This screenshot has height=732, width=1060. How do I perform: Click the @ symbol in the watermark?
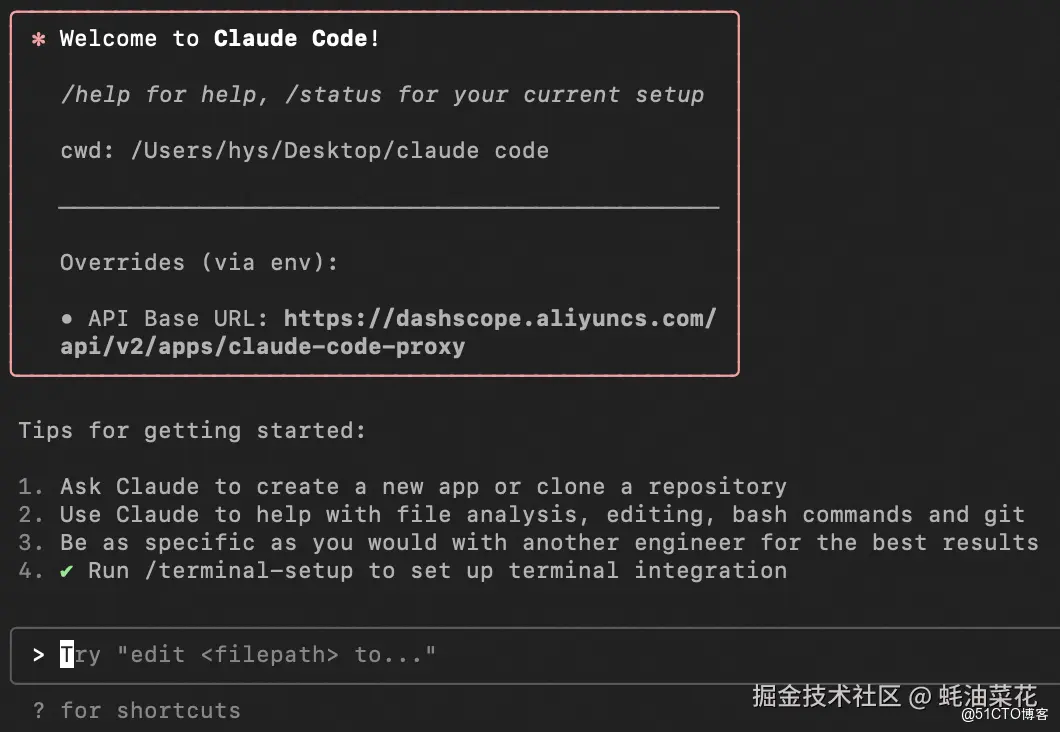coord(920,695)
